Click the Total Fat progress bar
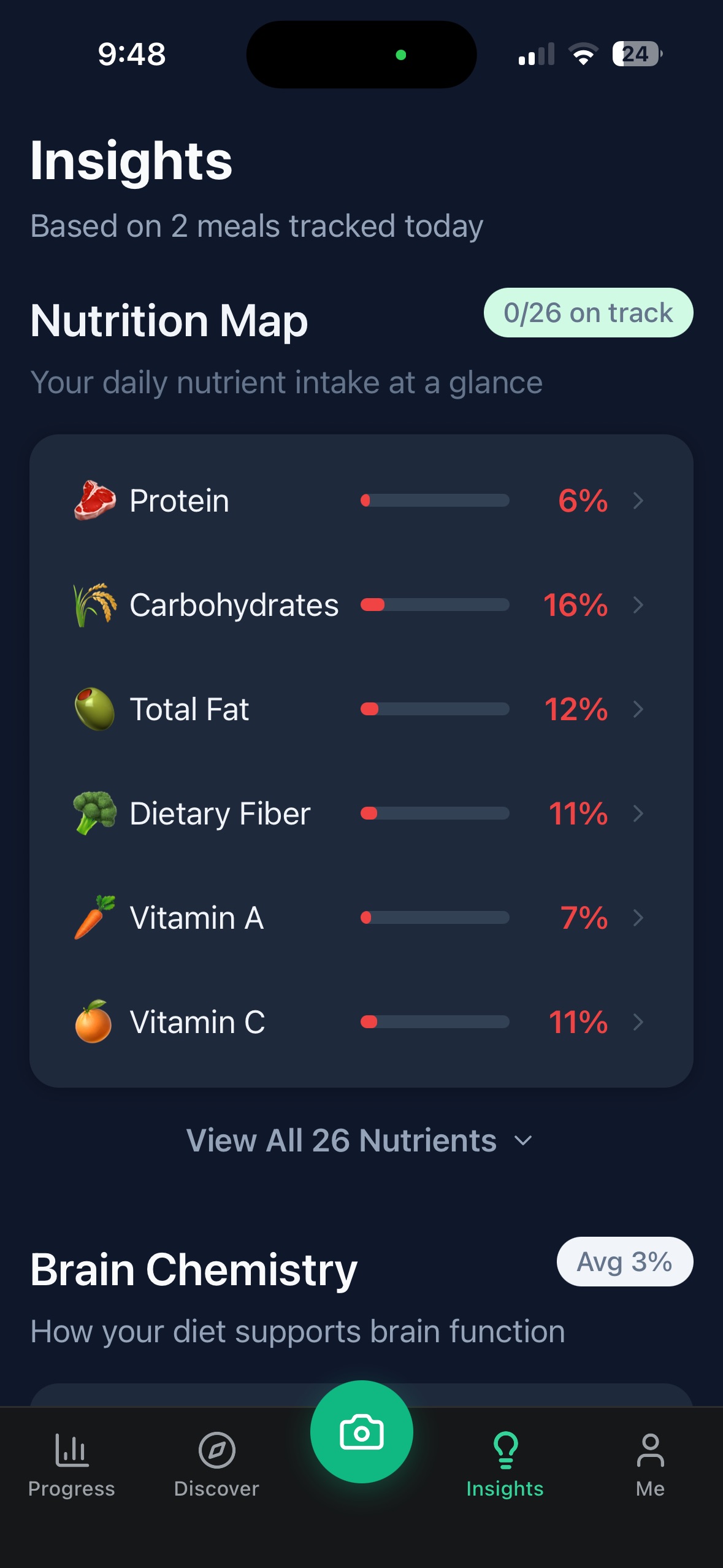 435,709
